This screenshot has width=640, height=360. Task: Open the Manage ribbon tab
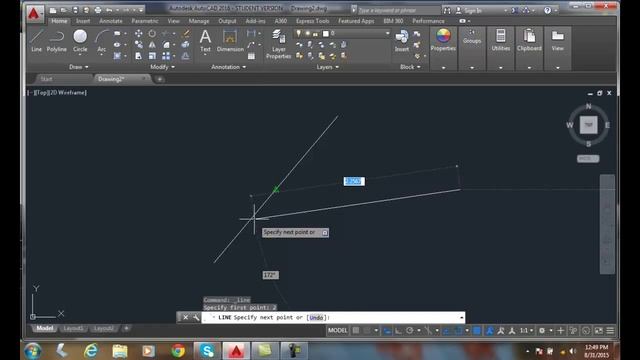[x=199, y=21]
